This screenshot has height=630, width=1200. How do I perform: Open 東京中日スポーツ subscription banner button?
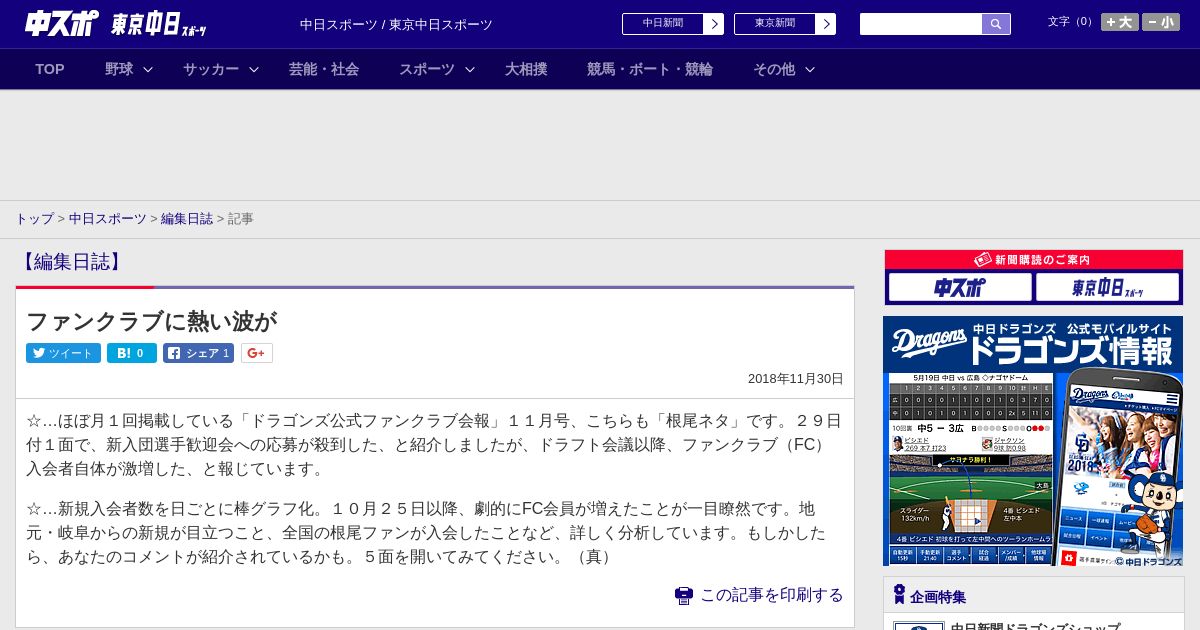pos(1108,287)
